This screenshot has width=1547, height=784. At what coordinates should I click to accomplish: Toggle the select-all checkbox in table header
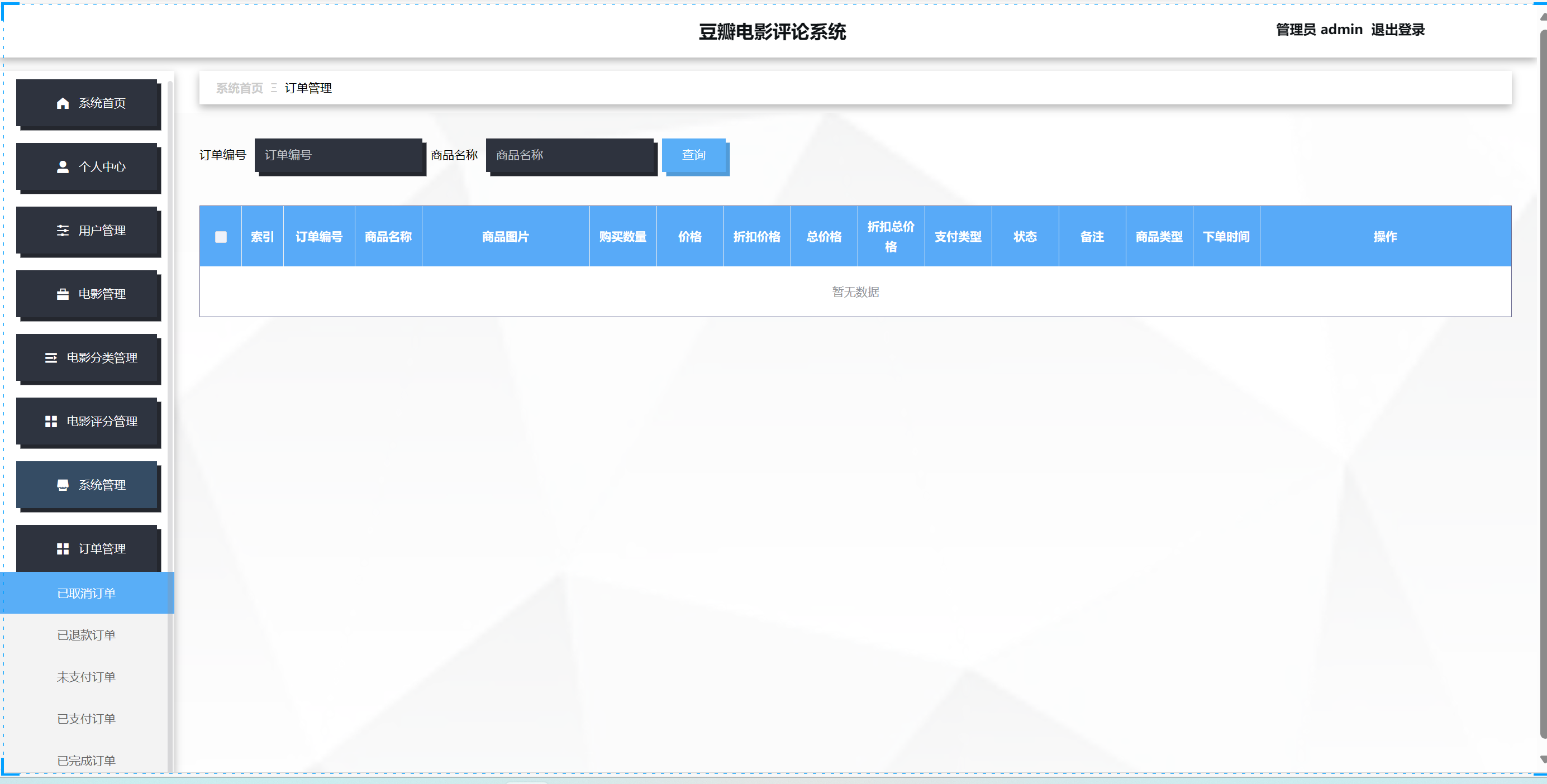click(220, 237)
